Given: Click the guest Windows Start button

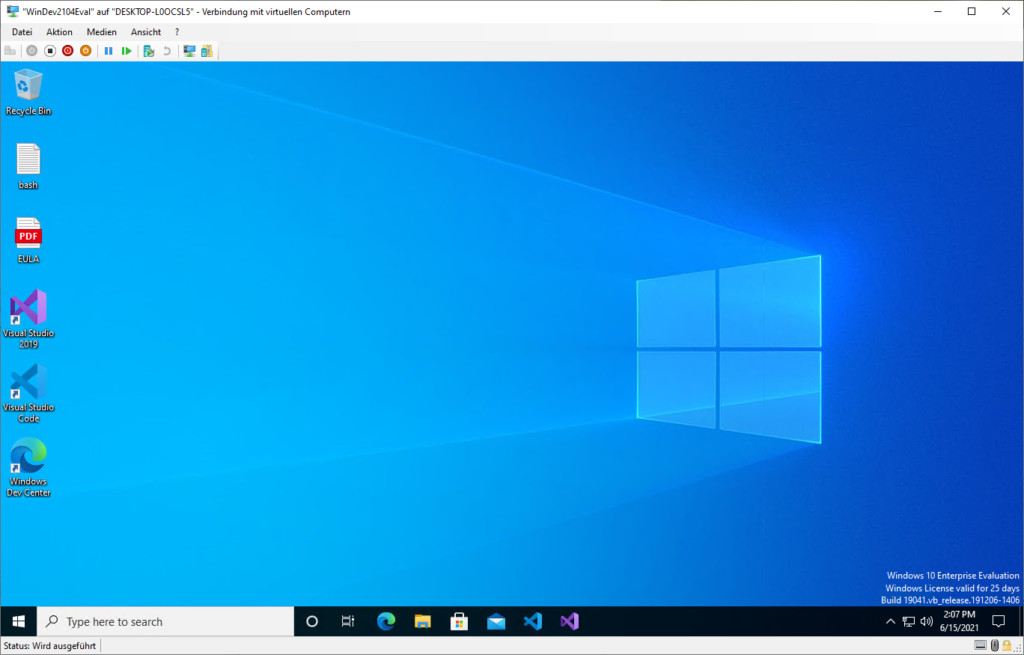Looking at the screenshot, I should [18, 621].
